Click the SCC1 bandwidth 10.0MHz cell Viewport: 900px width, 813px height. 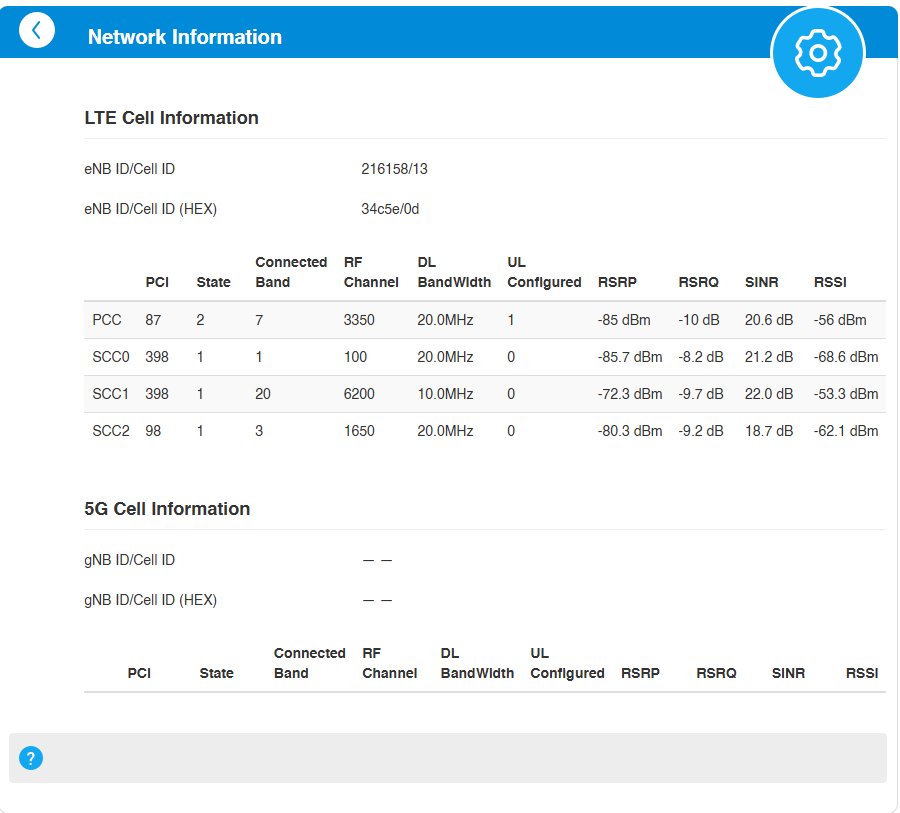[445, 394]
